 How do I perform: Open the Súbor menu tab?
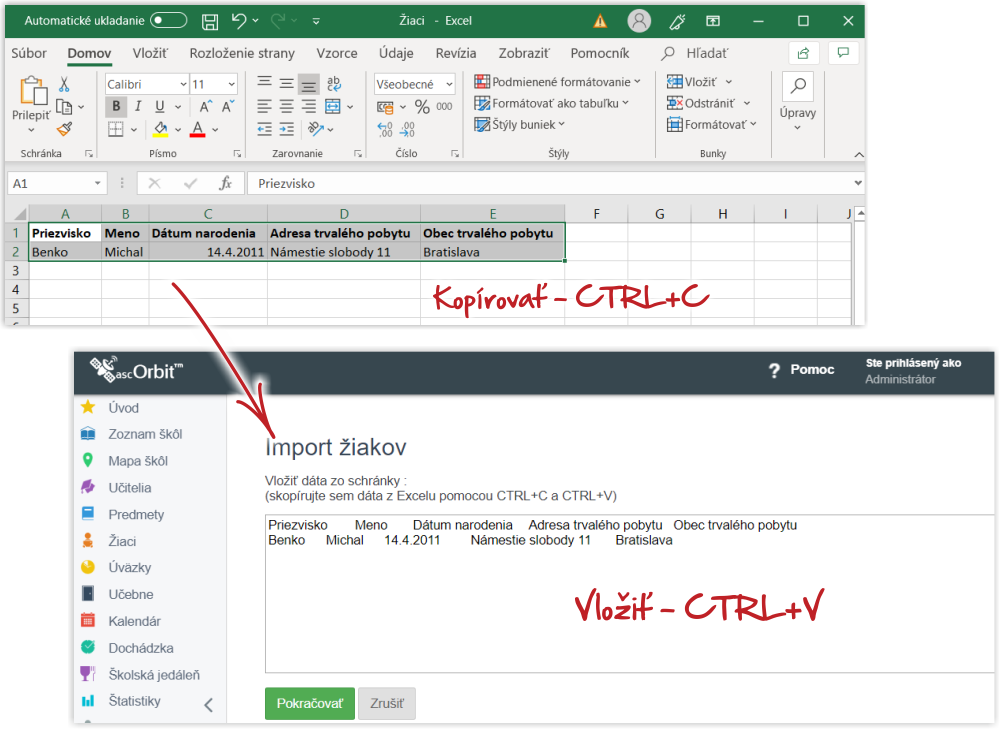29,53
